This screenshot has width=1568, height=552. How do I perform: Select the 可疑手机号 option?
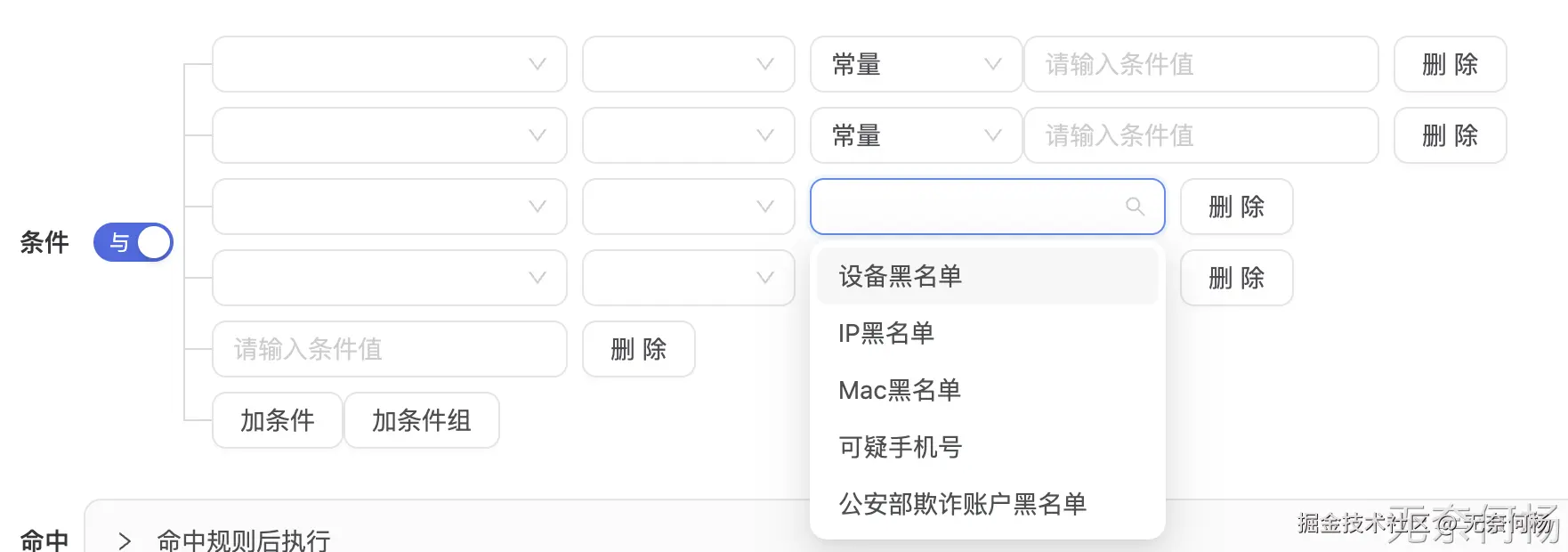[900, 447]
